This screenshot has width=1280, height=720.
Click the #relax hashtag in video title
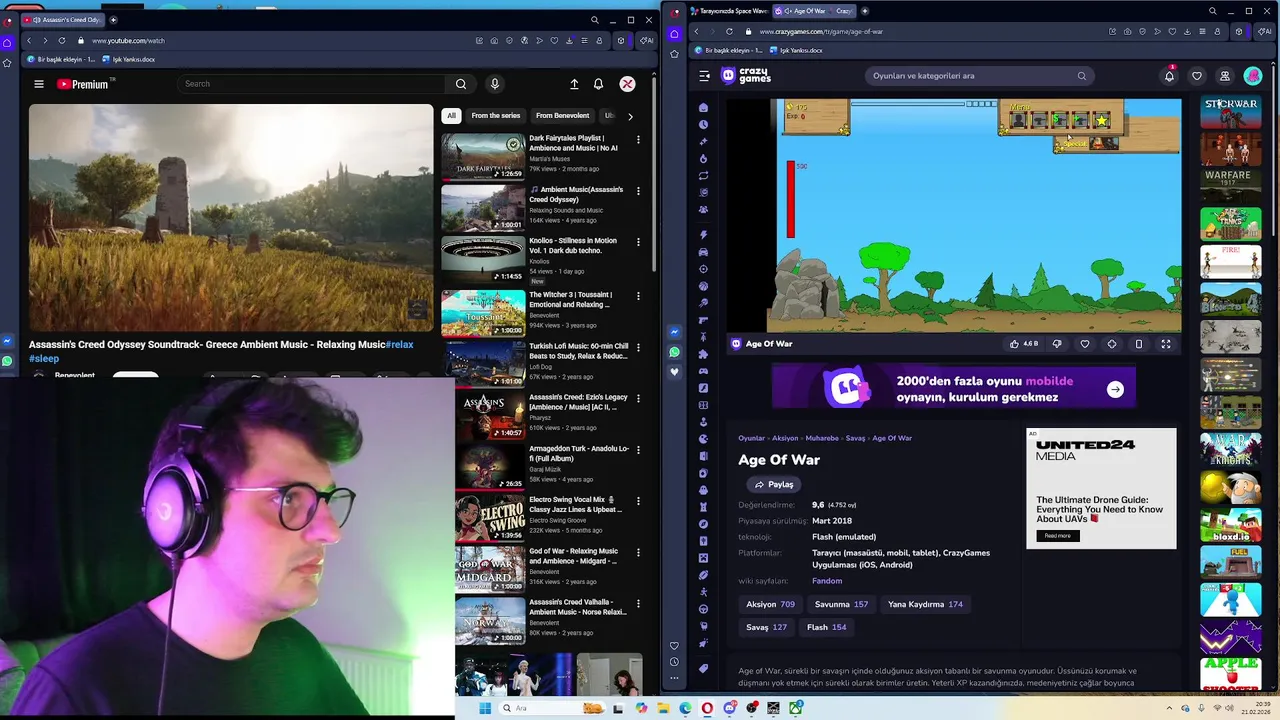coord(399,344)
